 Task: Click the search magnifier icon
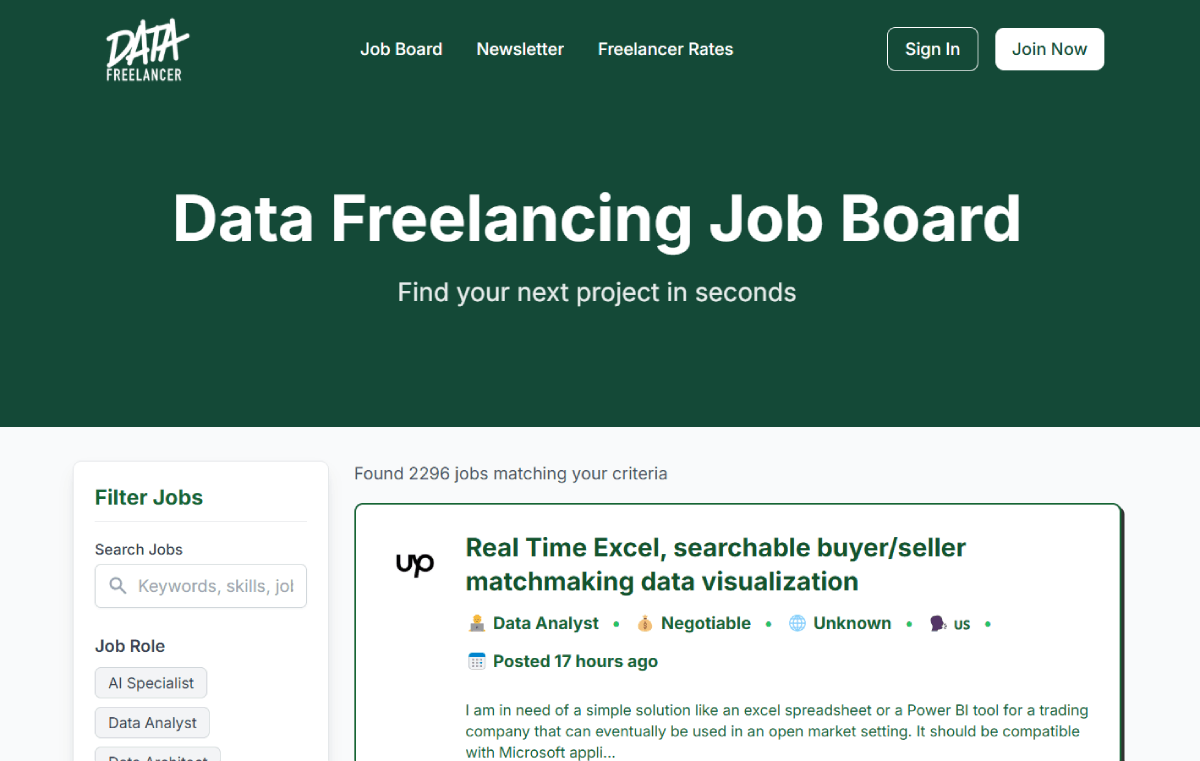click(x=118, y=586)
